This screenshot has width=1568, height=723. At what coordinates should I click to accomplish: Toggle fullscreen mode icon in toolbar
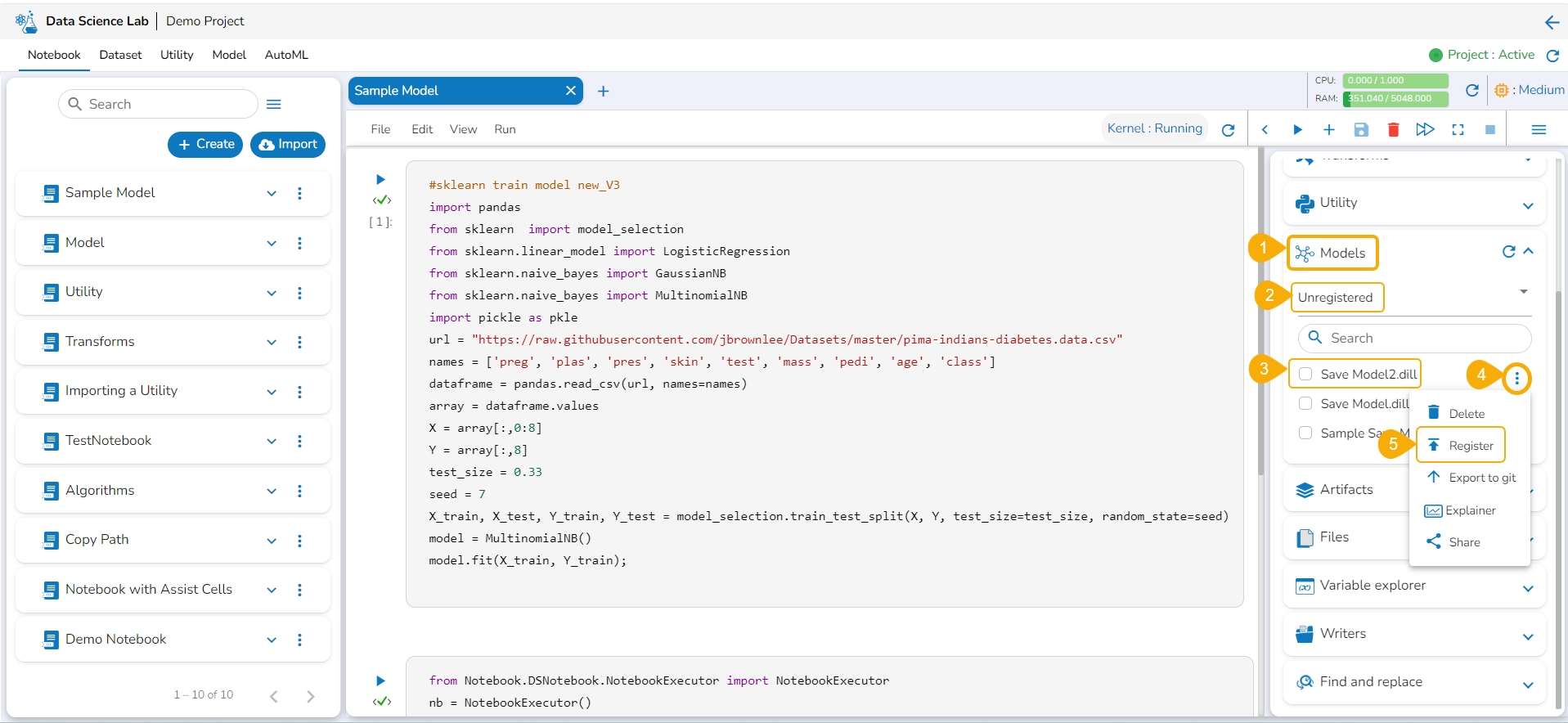click(1458, 130)
